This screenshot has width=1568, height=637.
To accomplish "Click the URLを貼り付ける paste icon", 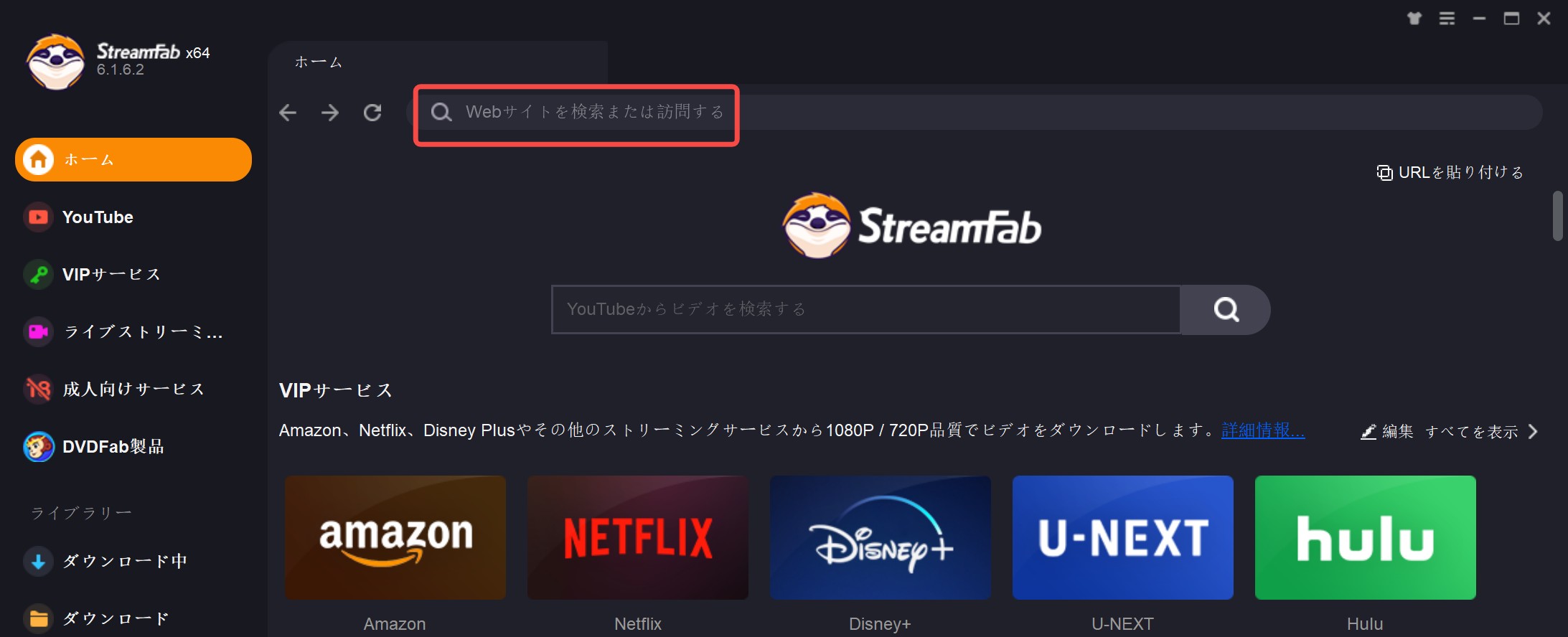I will (x=1384, y=172).
